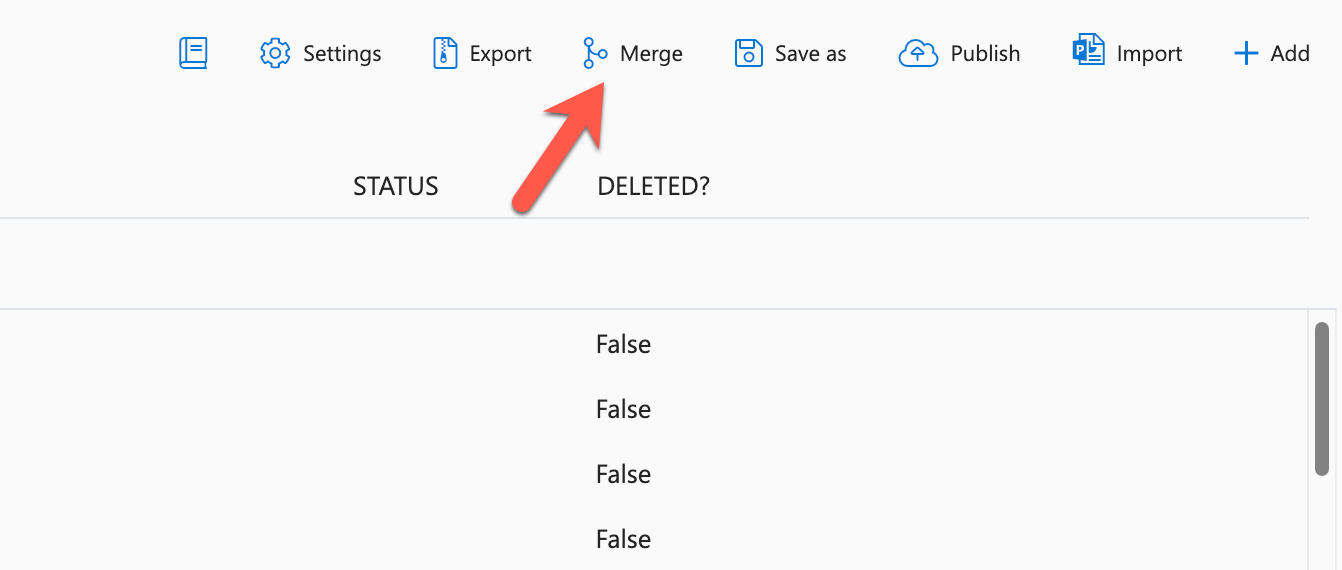Click the Save as floppy disk icon

[749, 53]
